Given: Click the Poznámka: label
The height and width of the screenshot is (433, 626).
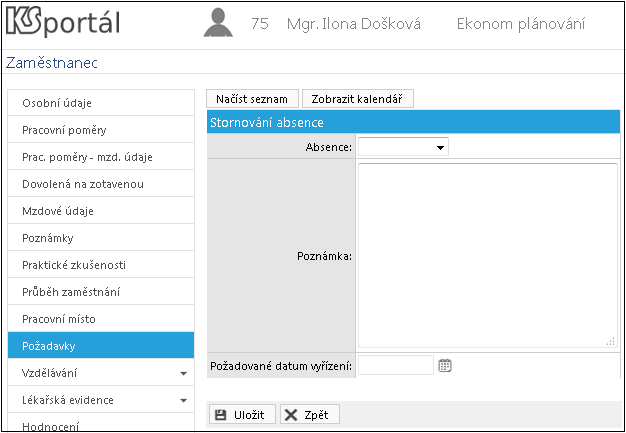Looking at the screenshot, I should pos(324,257).
